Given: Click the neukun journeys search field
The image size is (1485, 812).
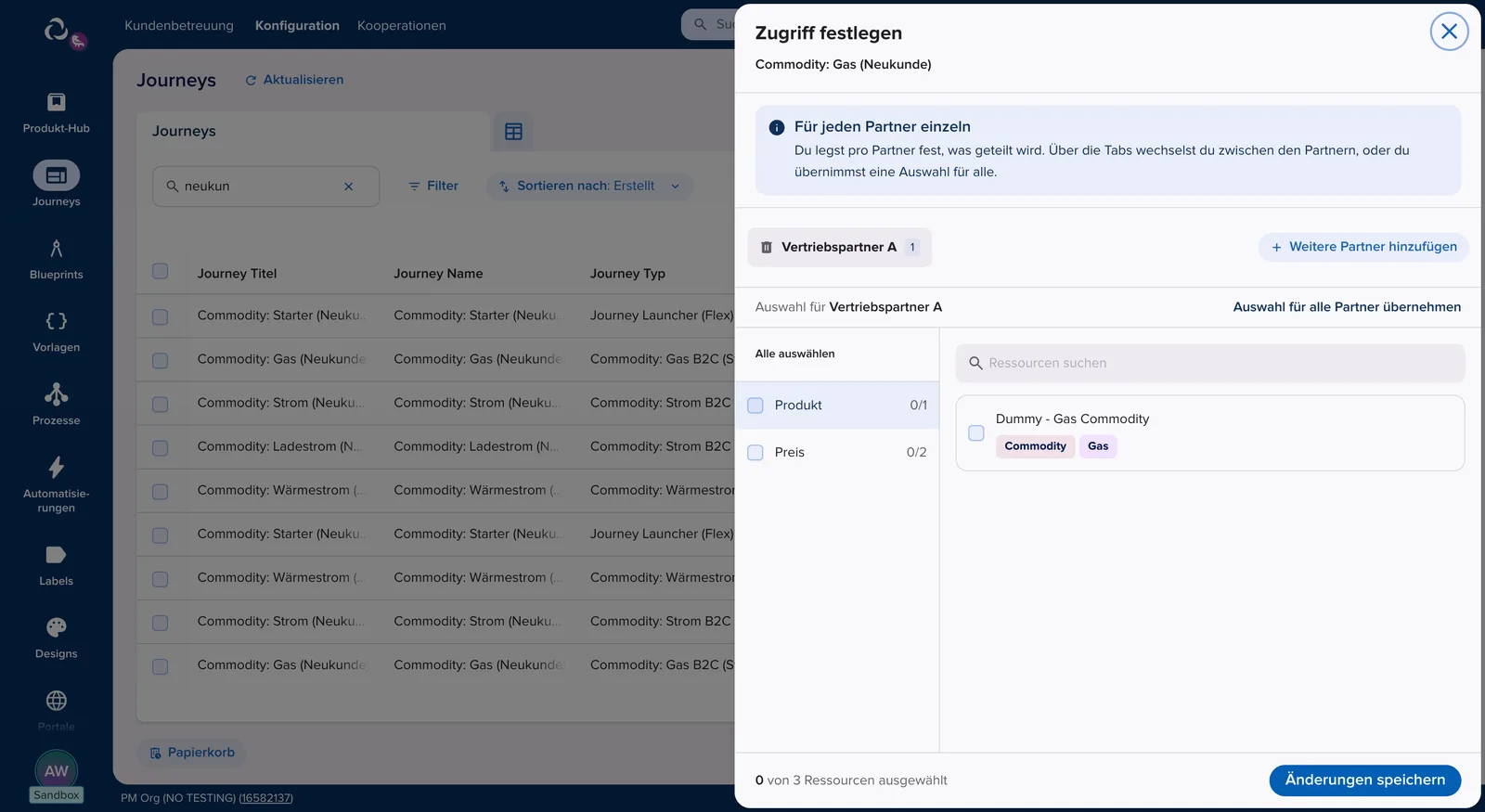Looking at the screenshot, I should click(x=265, y=187).
